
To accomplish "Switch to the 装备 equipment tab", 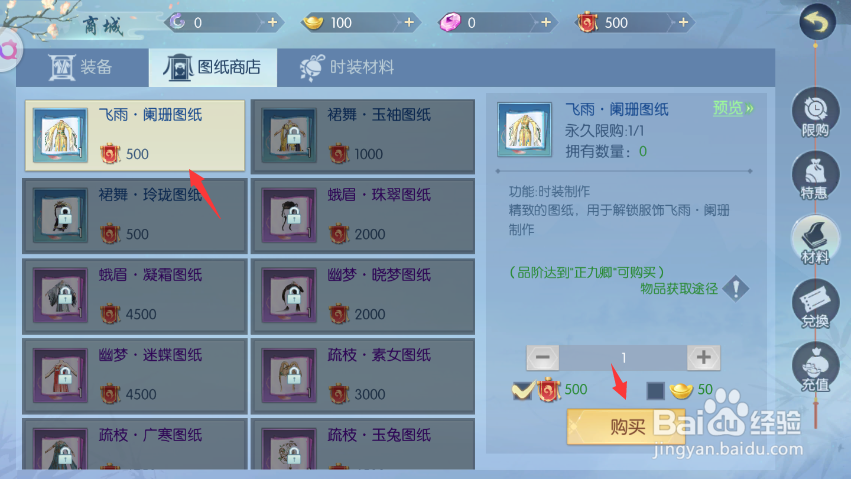I will point(82,67).
